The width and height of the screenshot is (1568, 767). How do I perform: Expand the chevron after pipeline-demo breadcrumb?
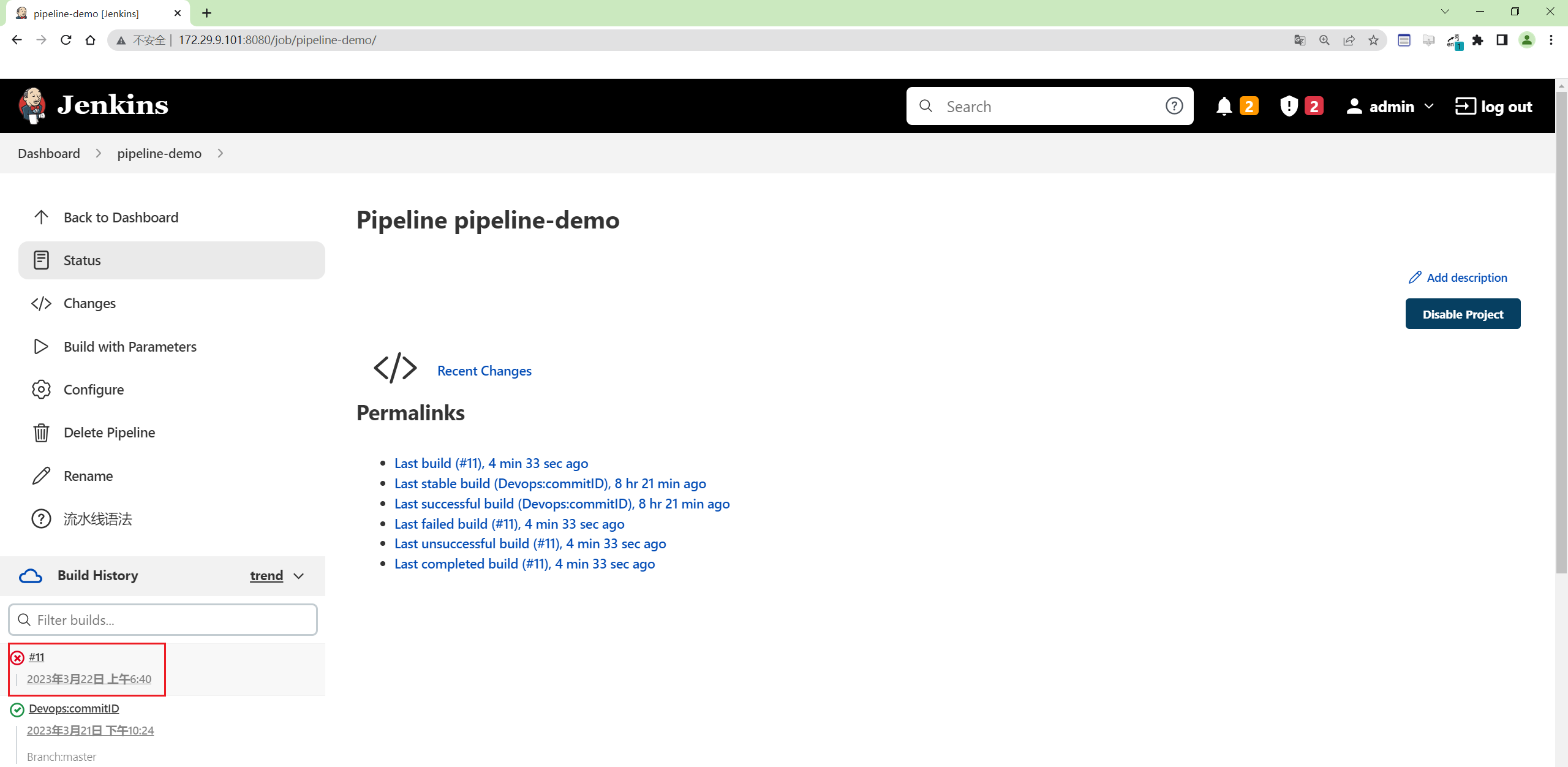[220, 153]
